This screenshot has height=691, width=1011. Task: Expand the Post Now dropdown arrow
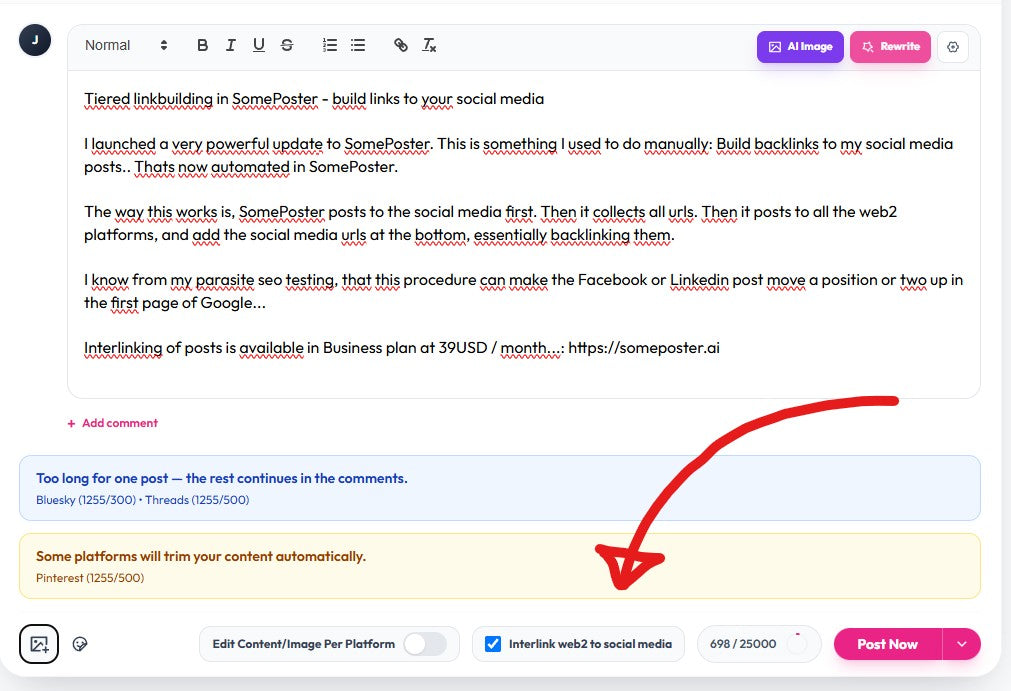961,644
